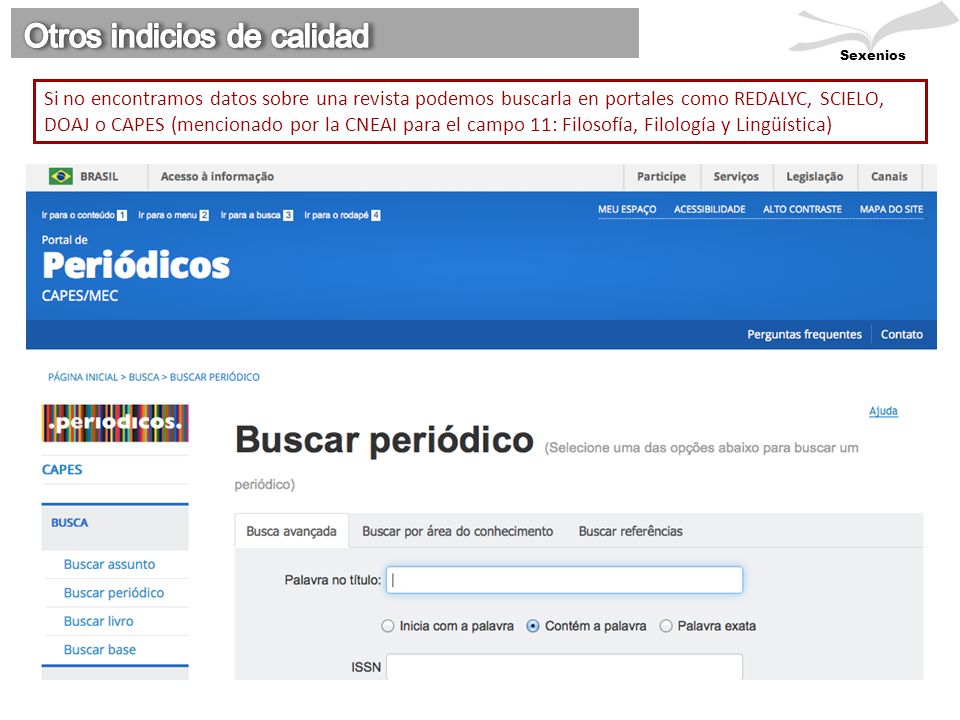
Task: Switch to Buscar referências tab
Action: [x=631, y=531]
